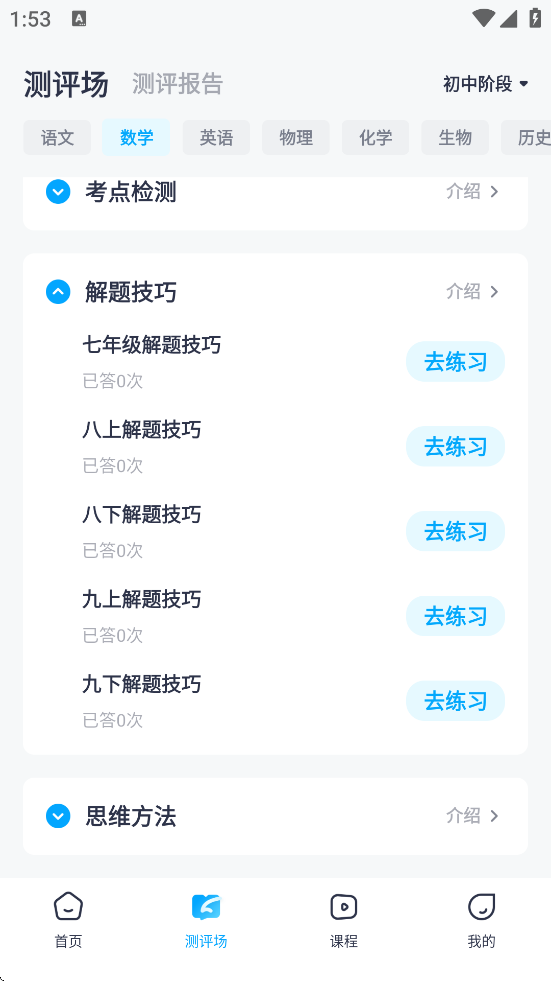551x981 pixels.
Task: Open 介绍 link for 解题技巧
Action: 473,292
